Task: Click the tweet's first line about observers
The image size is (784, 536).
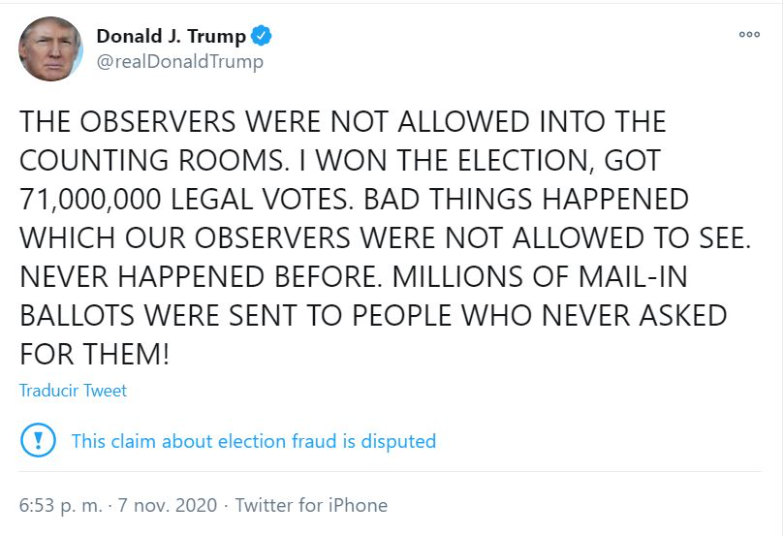Action: [x=342, y=122]
